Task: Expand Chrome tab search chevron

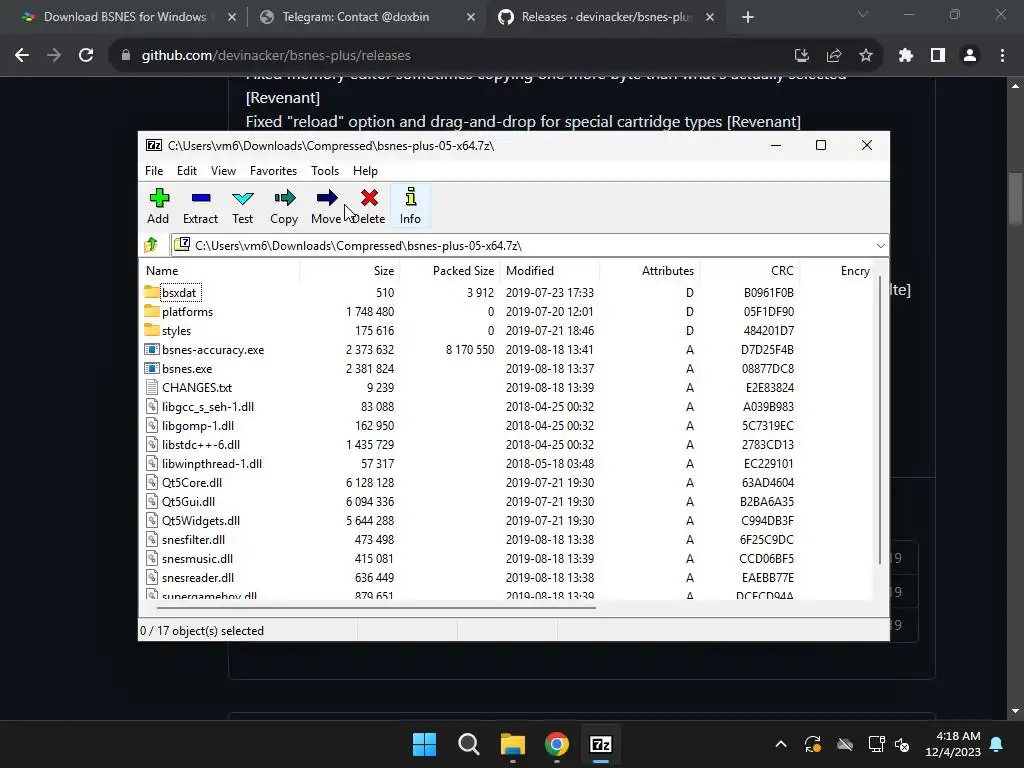Action: (863, 14)
